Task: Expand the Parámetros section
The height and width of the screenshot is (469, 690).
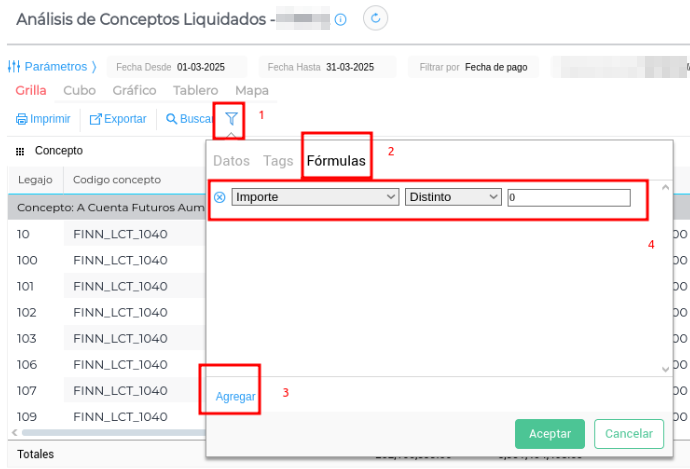Action: [50, 67]
